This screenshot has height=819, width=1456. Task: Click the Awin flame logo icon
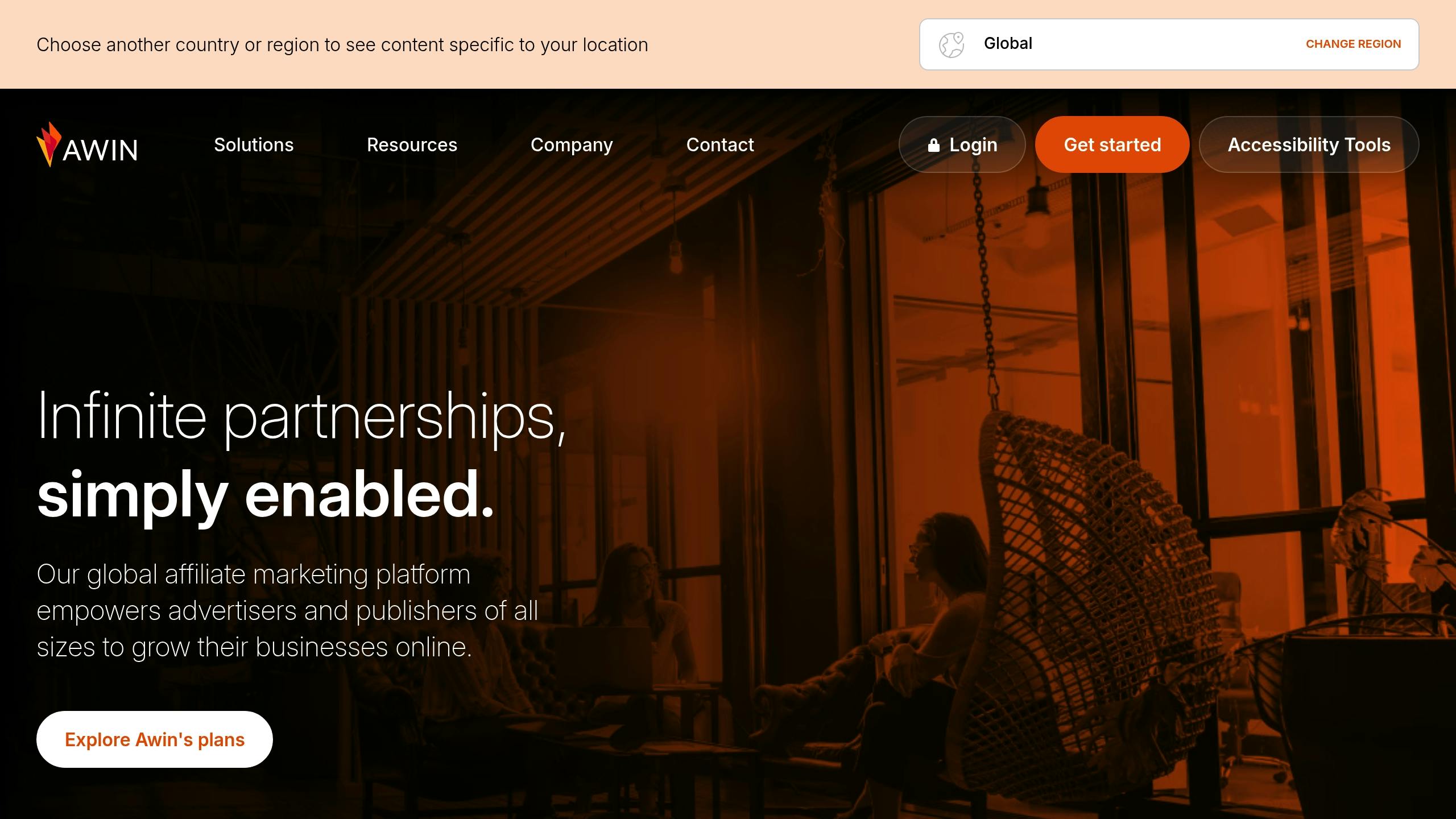[x=49, y=144]
